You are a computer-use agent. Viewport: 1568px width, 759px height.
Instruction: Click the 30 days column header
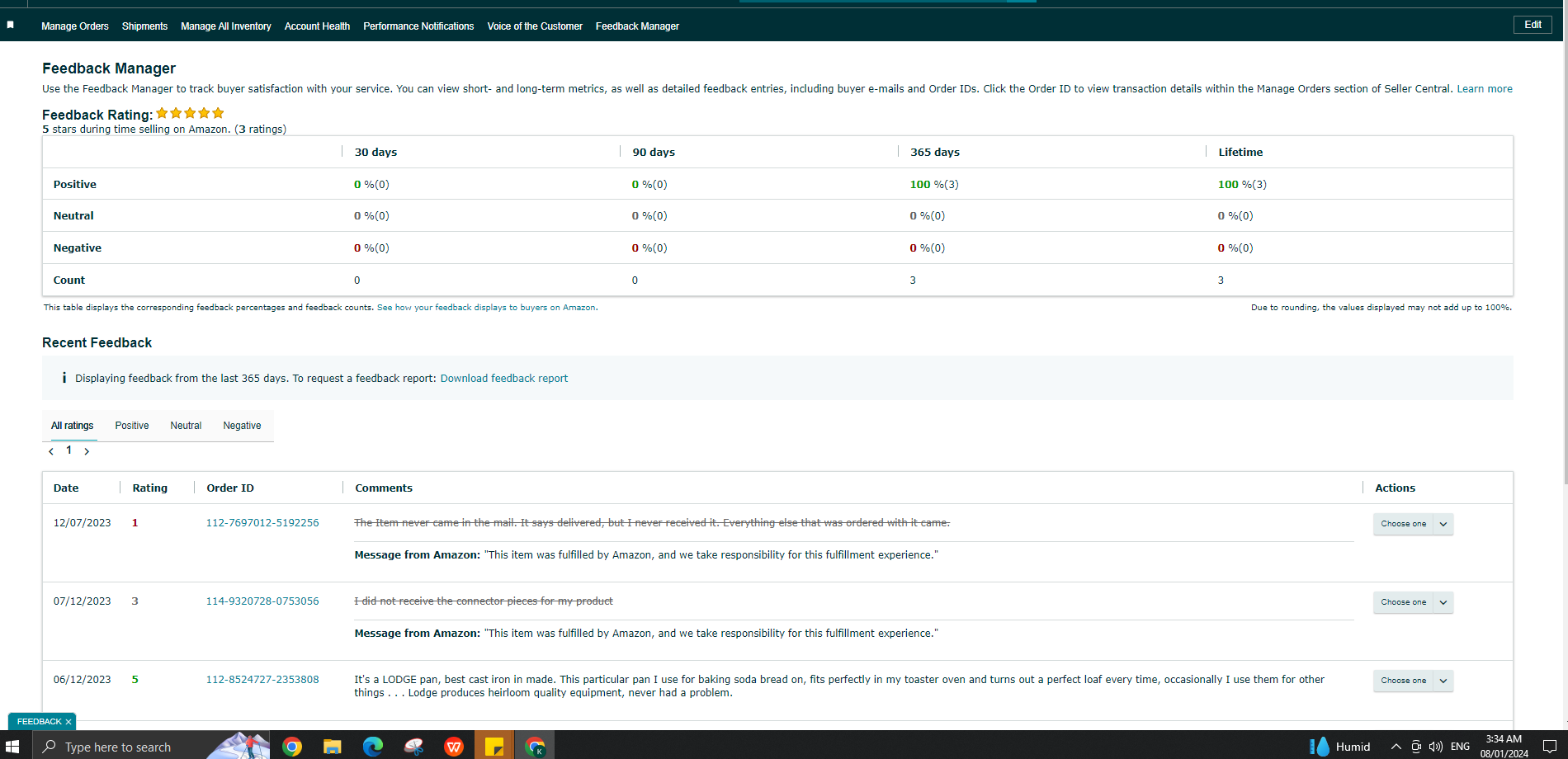click(x=375, y=153)
